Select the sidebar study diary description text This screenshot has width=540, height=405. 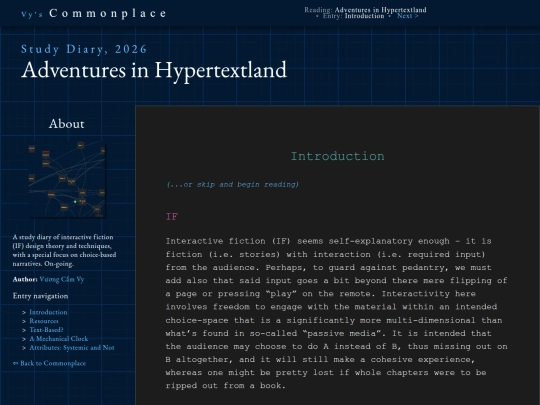click(64, 250)
